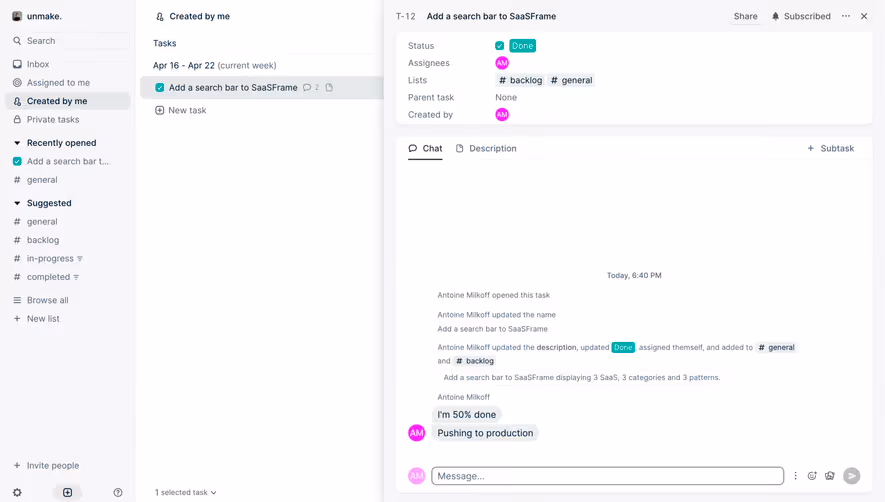Switch to the Chat tab
Viewport: 885px width, 502px height.
coord(425,149)
